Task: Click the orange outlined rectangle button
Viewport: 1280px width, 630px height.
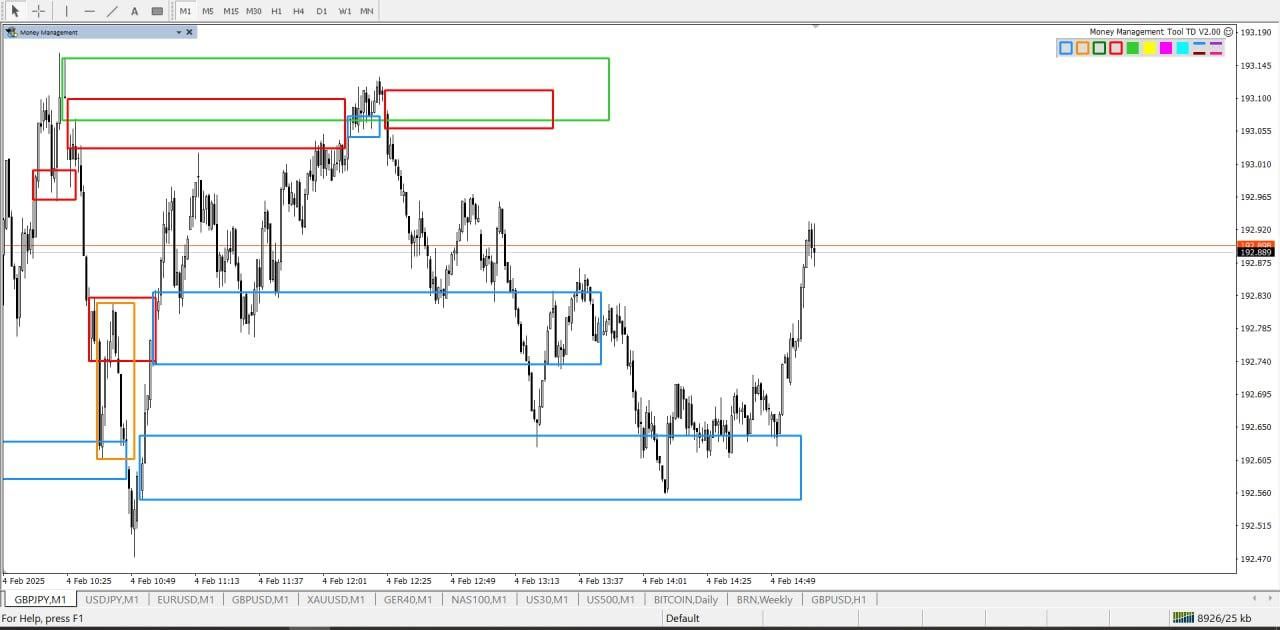Action: 1082,48
